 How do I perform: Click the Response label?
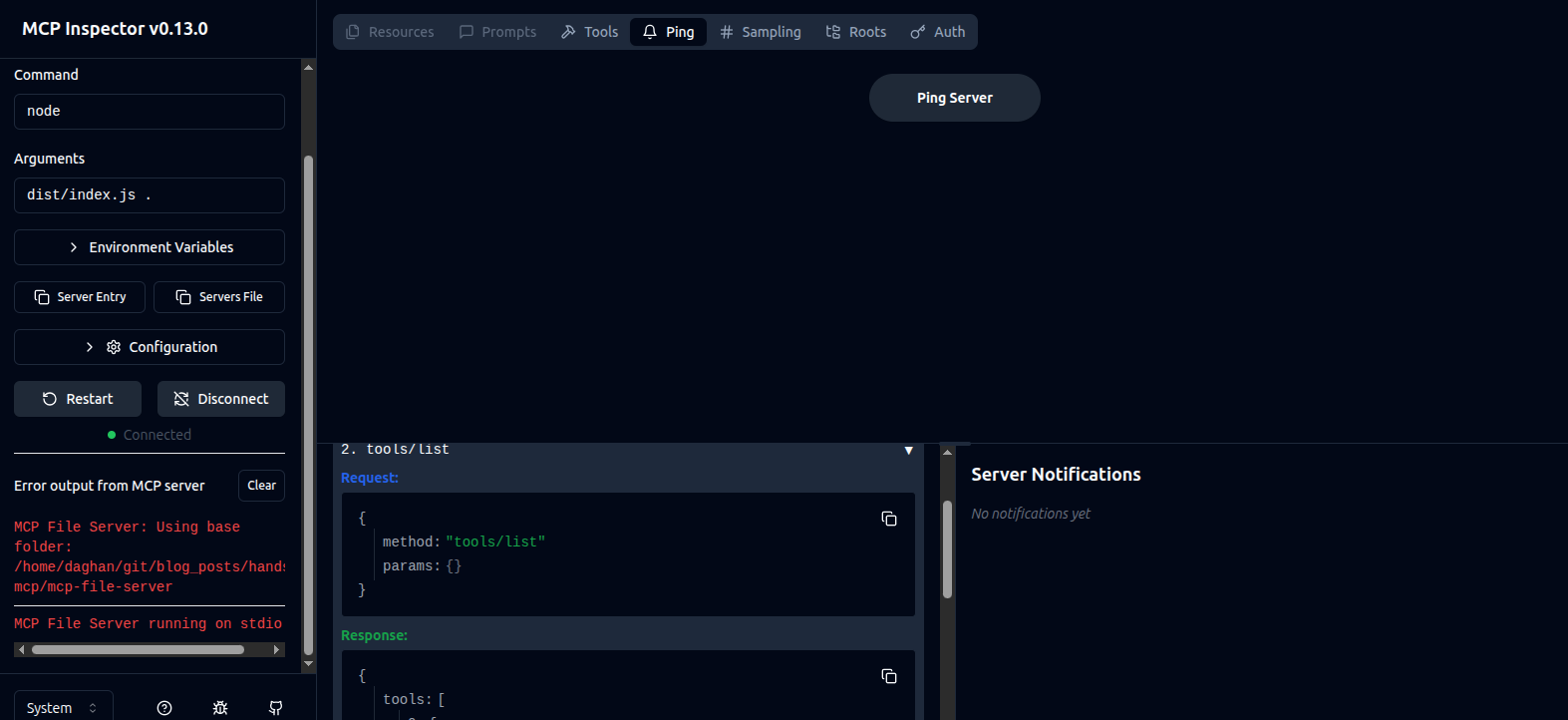point(374,635)
